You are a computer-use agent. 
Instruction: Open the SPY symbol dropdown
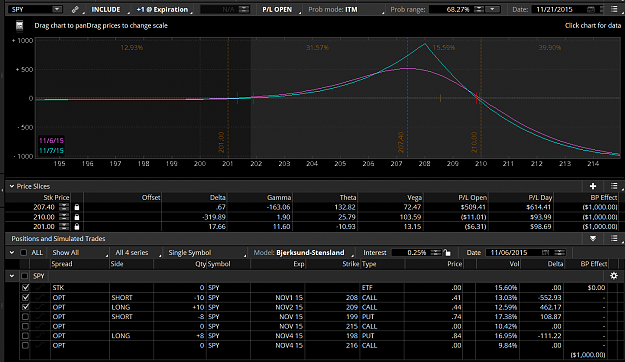(57, 9)
